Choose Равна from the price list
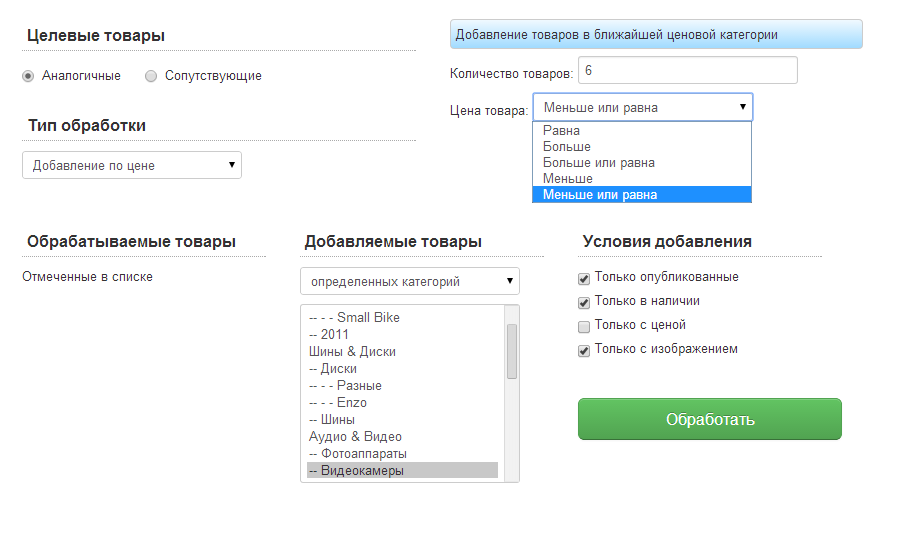 [561, 131]
